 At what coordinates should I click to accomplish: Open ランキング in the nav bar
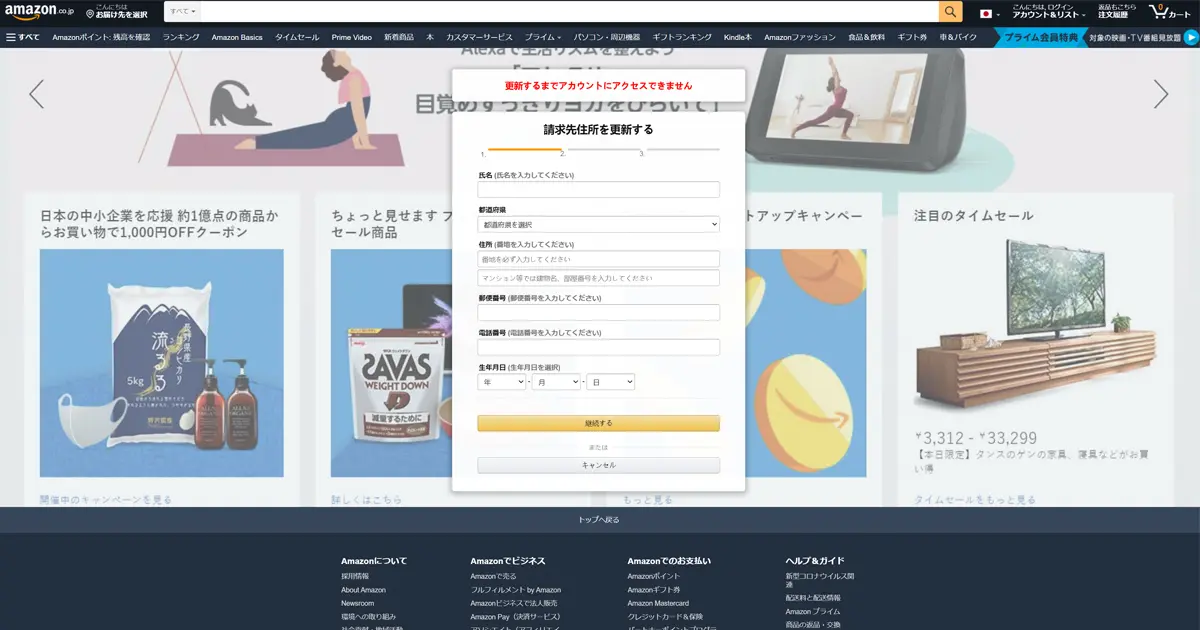(181, 37)
